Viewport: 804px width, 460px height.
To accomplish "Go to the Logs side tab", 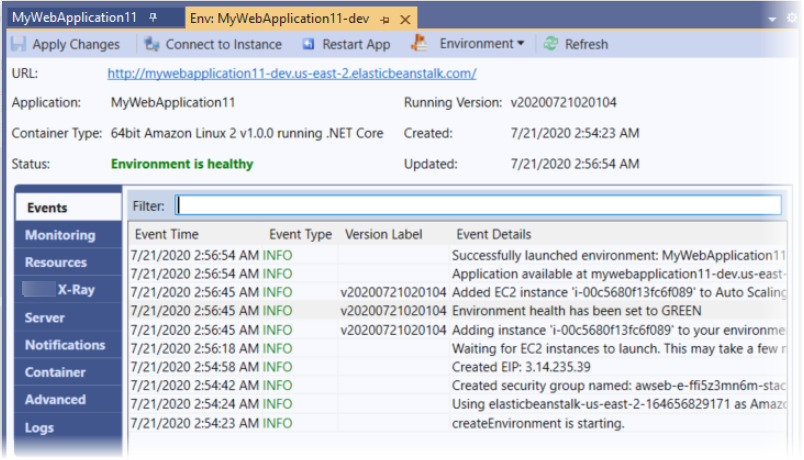I will coord(40,427).
